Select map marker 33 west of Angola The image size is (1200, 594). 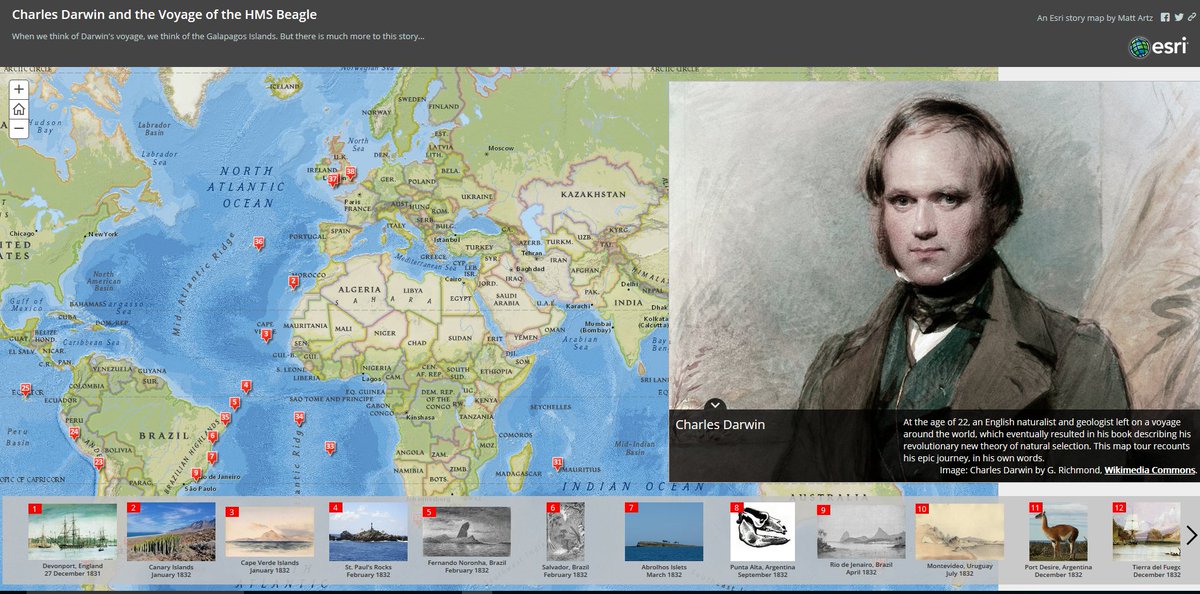tap(330, 448)
